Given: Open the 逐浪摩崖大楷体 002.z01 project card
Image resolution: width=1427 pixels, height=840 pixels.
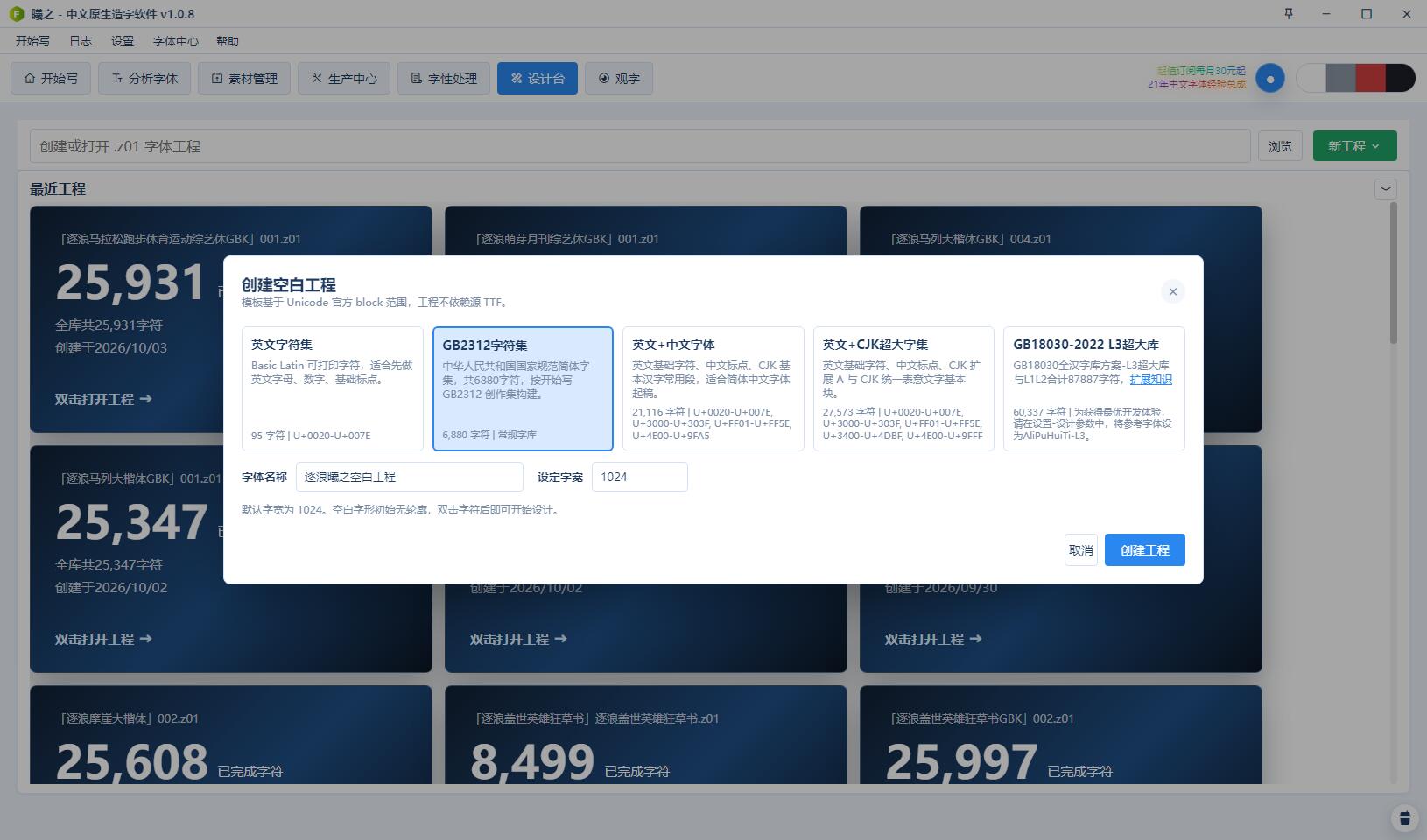Looking at the screenshot, I should point(231,734).
